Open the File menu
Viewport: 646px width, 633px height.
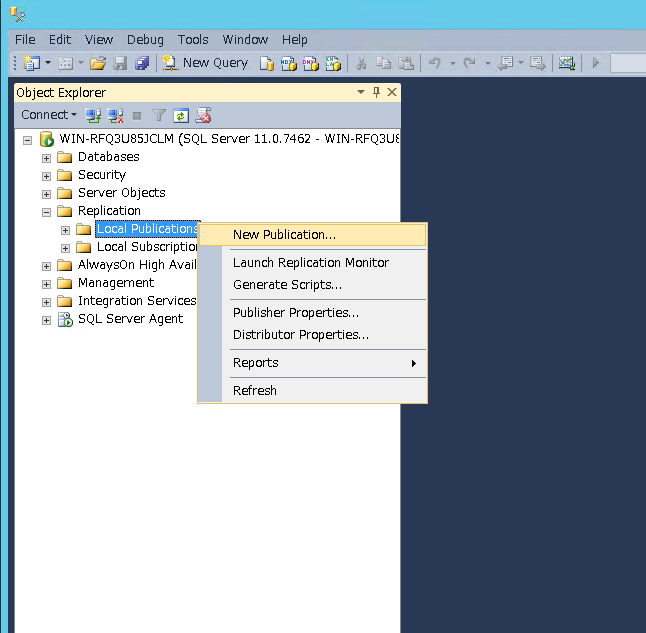(25, 40)
